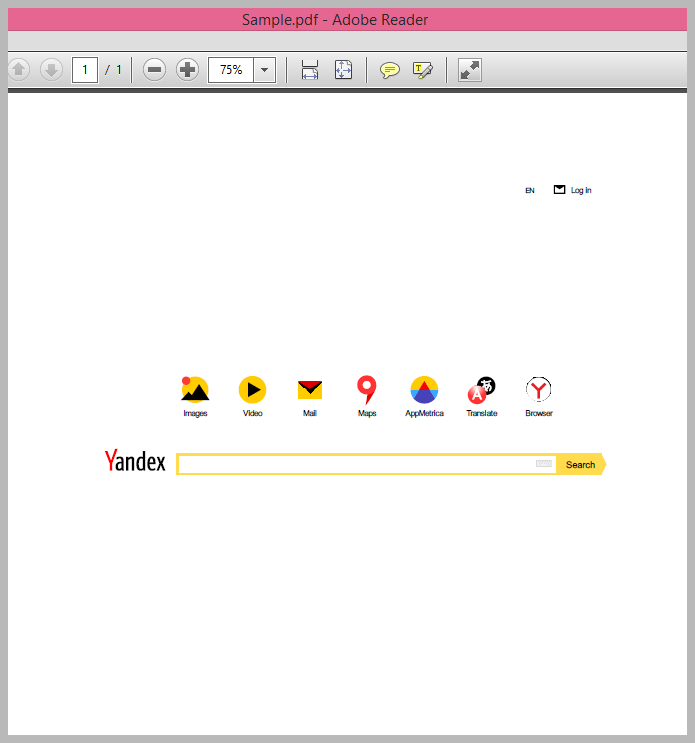Switch to full screen read mode

click(x=470, y=70)
